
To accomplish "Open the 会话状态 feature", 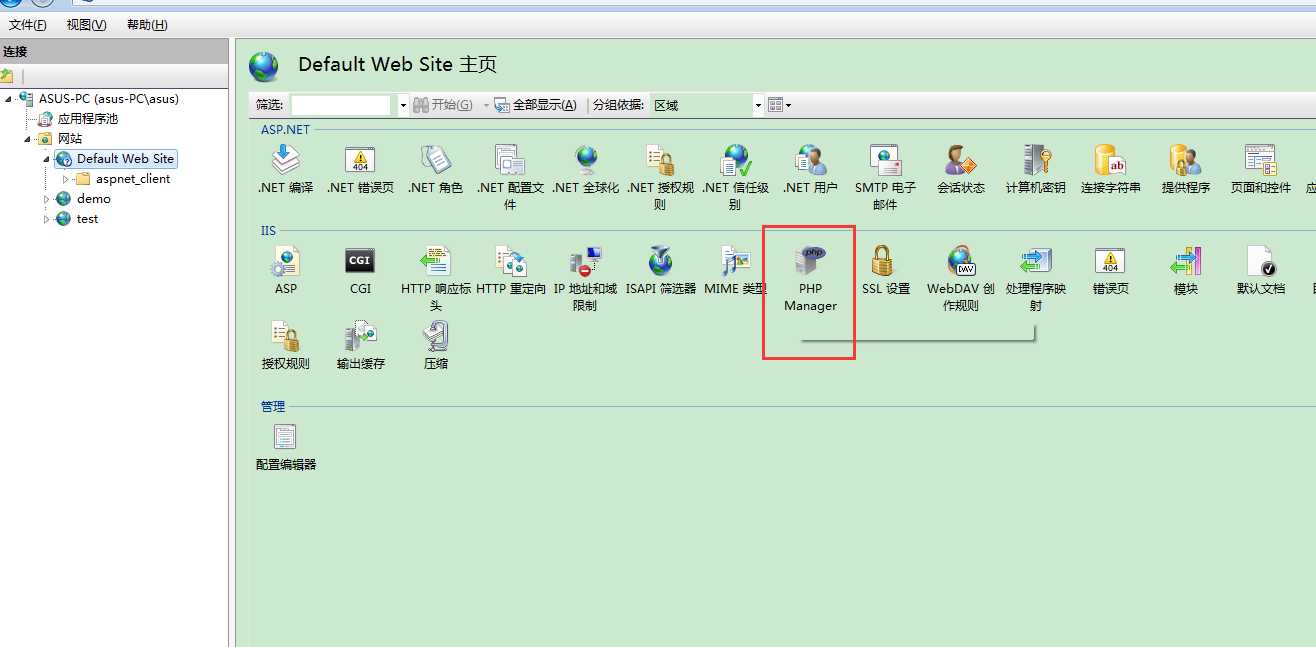I will (x=961, y=169).
